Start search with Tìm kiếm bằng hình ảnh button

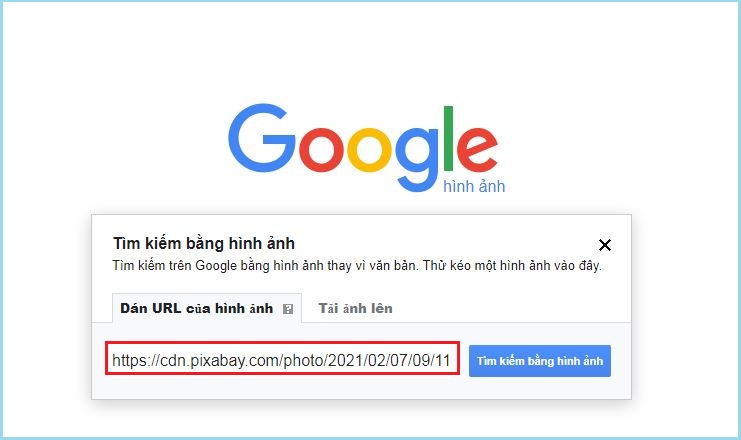pyautogui.click(x=540, y=361)
